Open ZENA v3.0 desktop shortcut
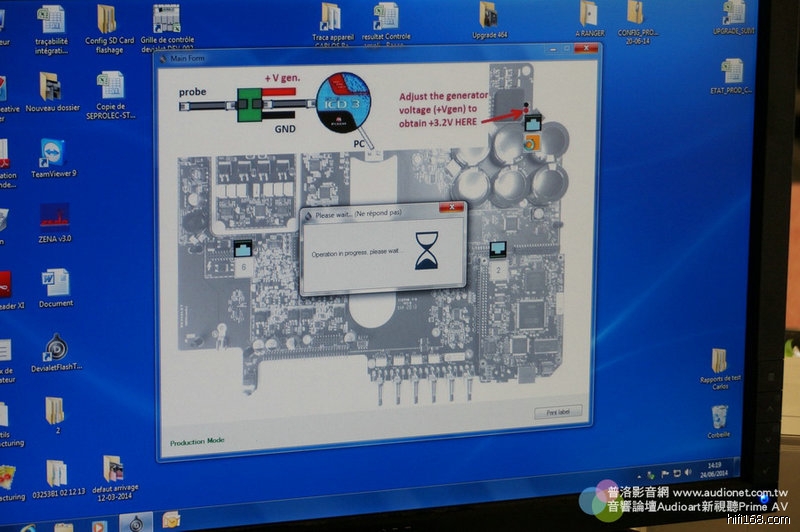 click(x=55, y=217)
